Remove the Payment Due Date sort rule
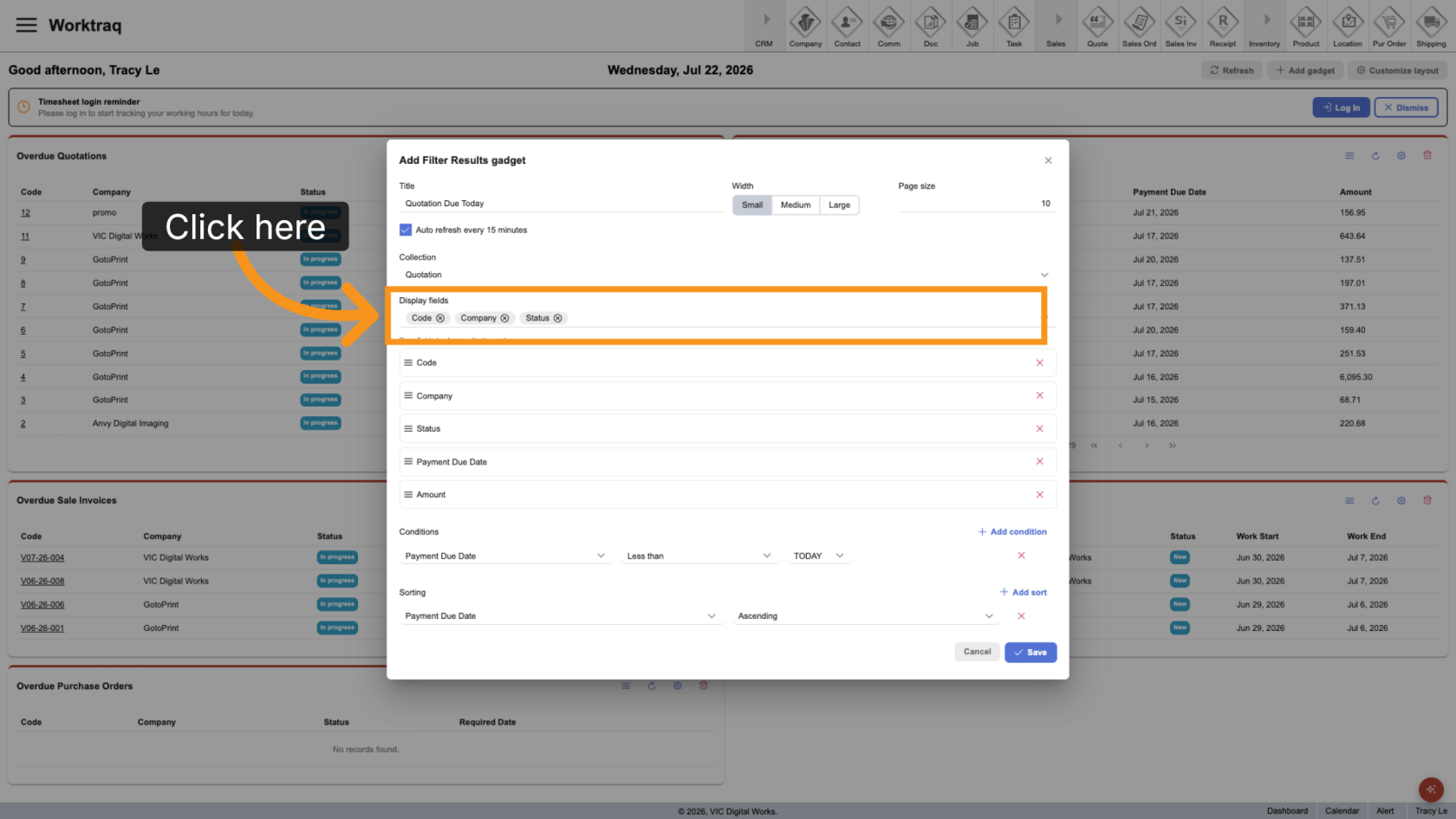 [1021, 616]
